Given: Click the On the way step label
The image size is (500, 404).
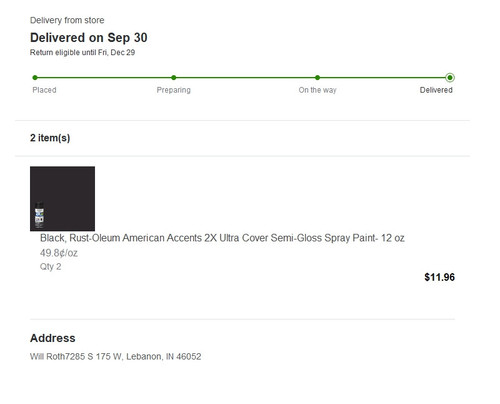Looking at the screenshot, I should pyautogui.click(x=318, y=90).
